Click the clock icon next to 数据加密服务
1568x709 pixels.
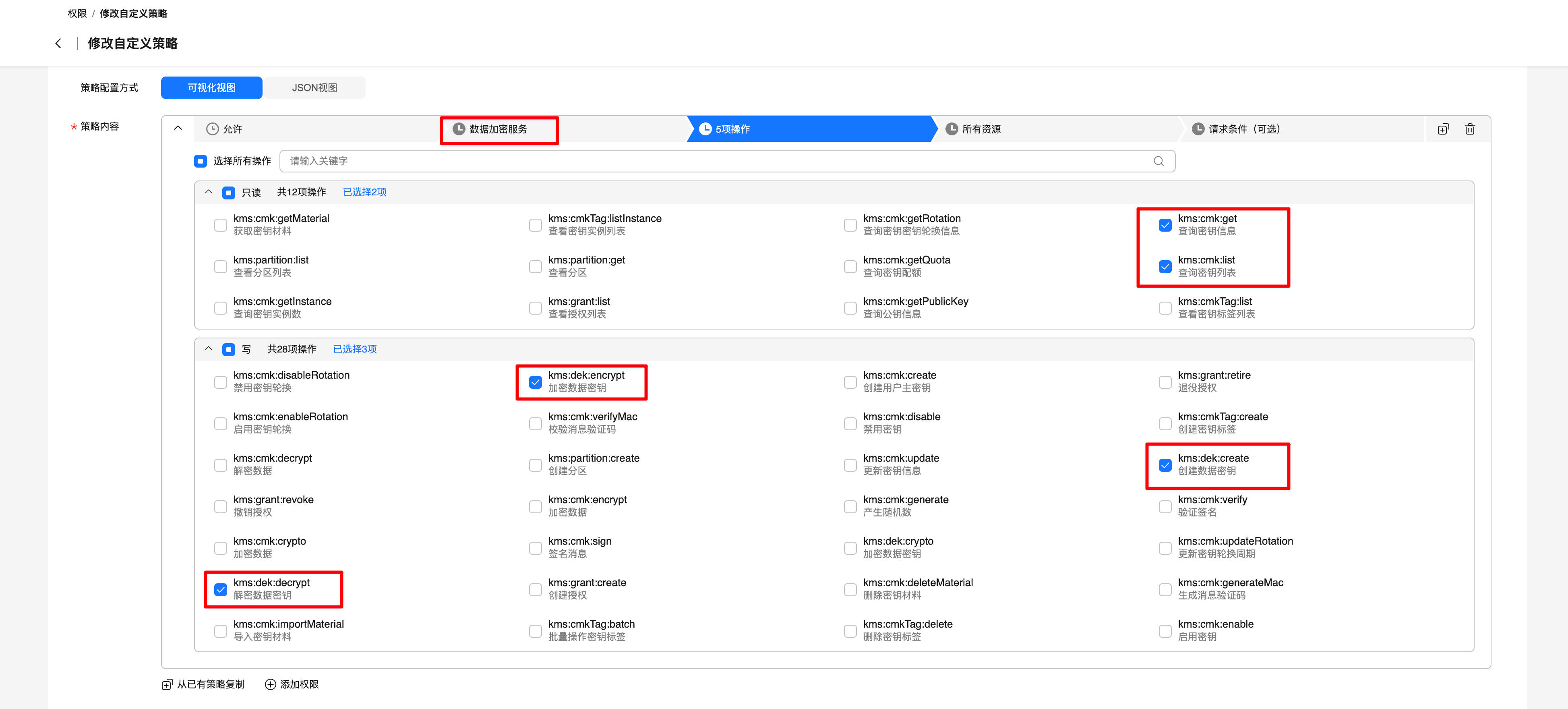[459, 129]
